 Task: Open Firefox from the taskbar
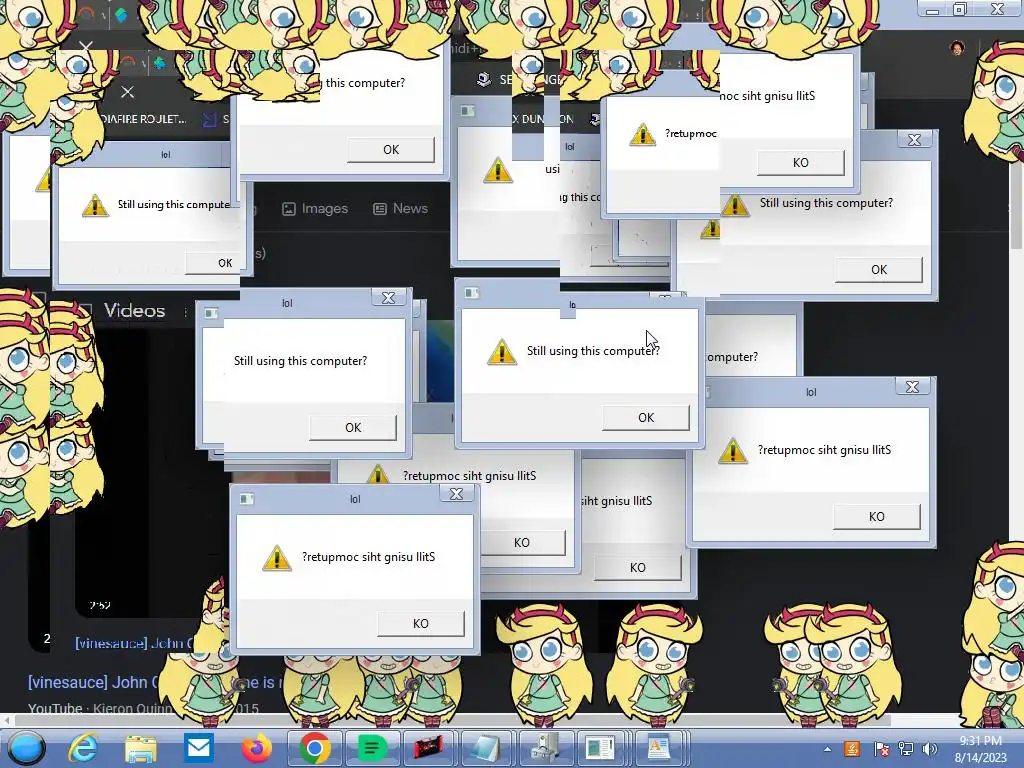tap(257, 748)
